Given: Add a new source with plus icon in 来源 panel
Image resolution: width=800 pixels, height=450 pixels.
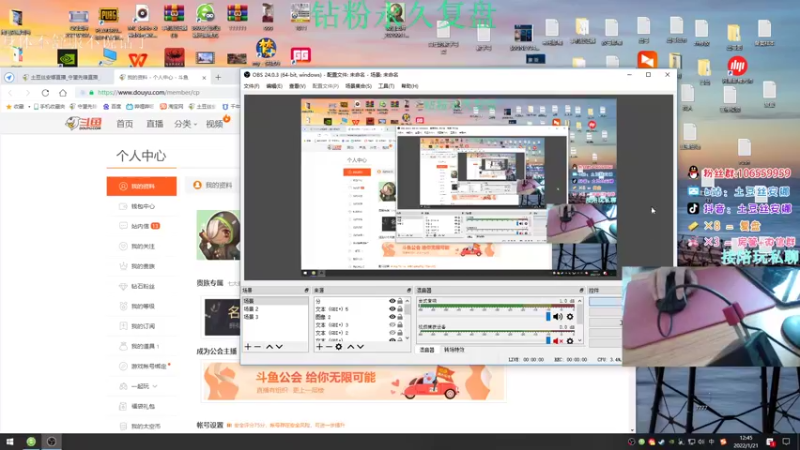Looking at the screenshot, I should pos(319,347).
